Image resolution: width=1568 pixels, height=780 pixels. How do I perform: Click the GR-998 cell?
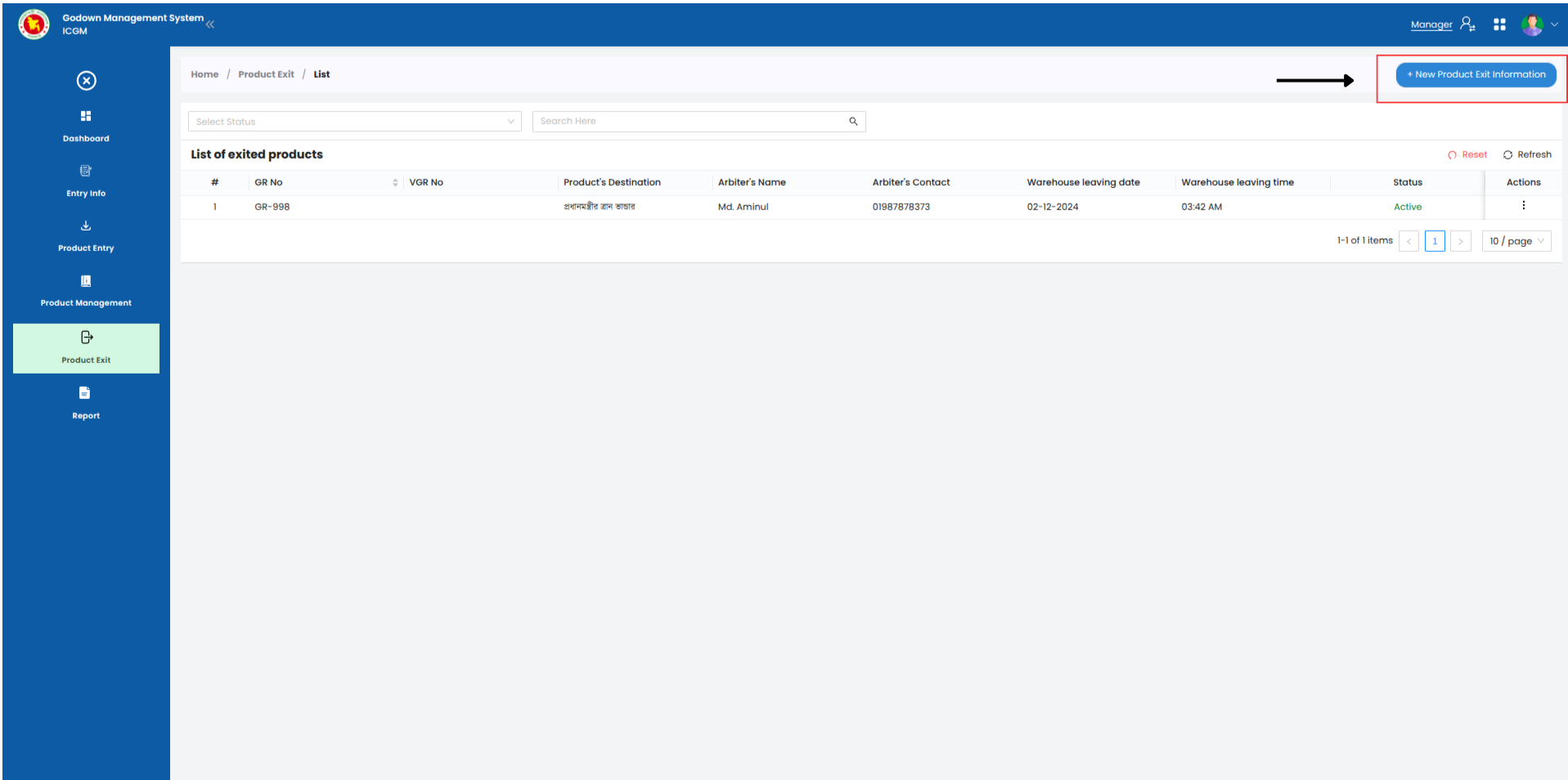[x=272, y=207]
